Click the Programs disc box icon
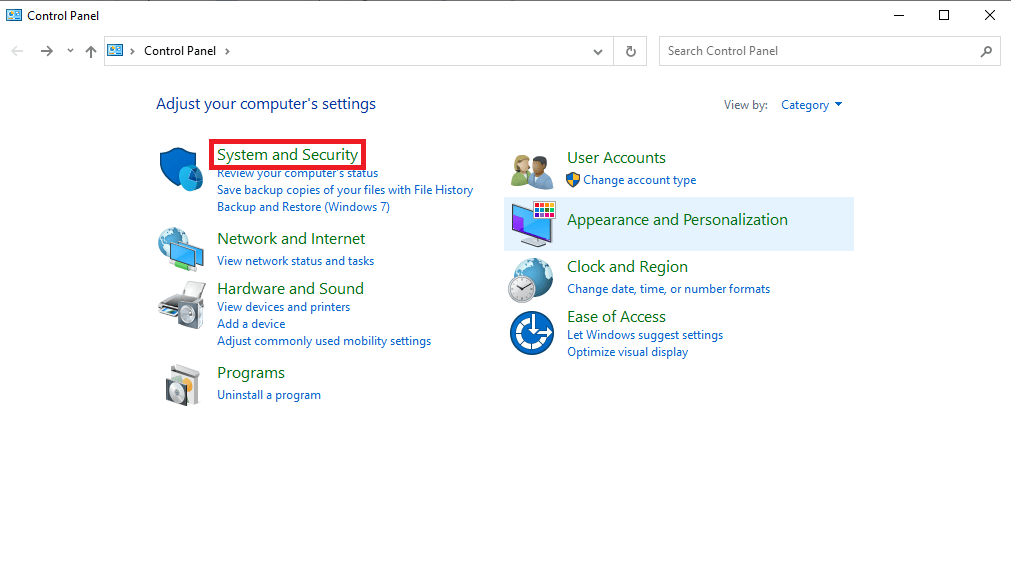The height and width of the screenshot is (583, 1011). [x=182, y=385]
